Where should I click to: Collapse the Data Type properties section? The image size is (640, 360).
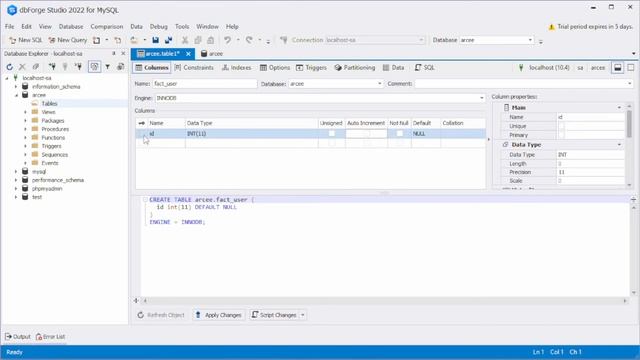pyautogui.click(x=619, y=145)
